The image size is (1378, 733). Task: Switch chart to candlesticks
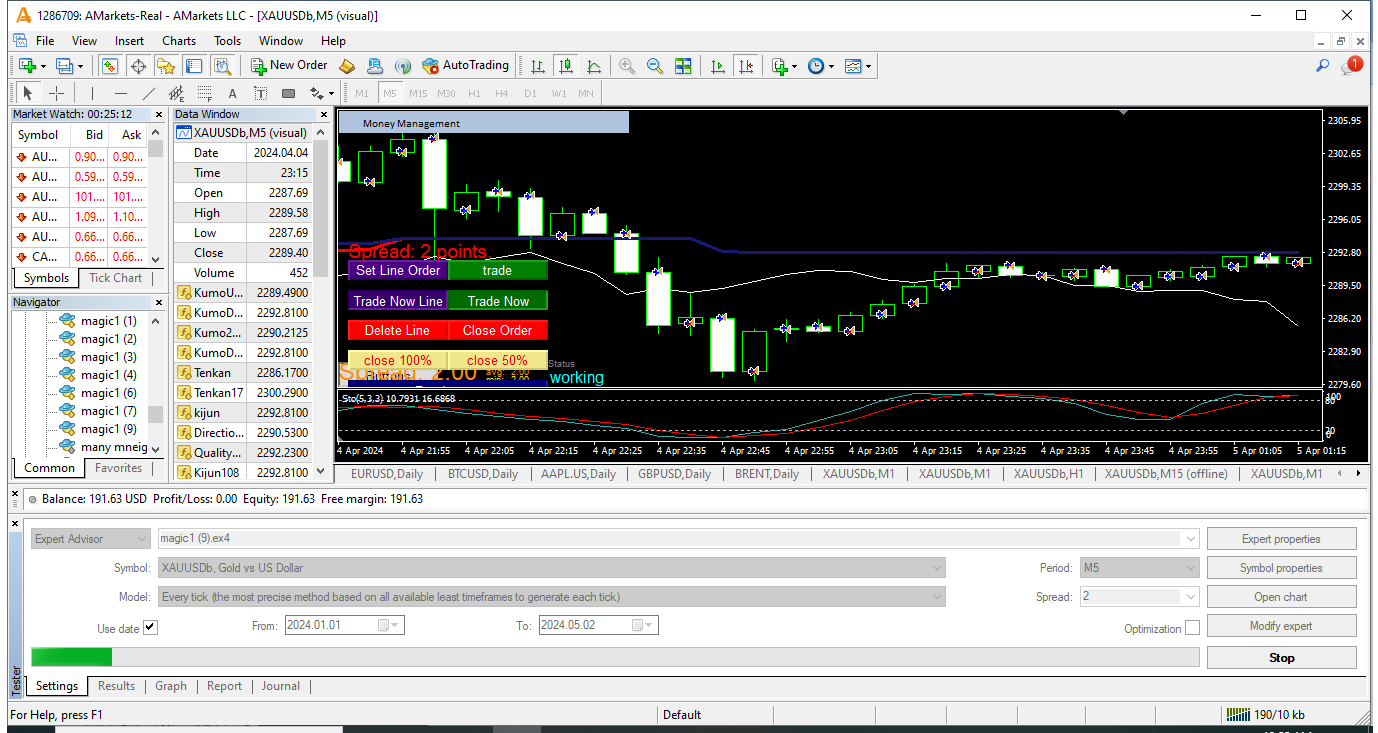[x=566, y=66]
